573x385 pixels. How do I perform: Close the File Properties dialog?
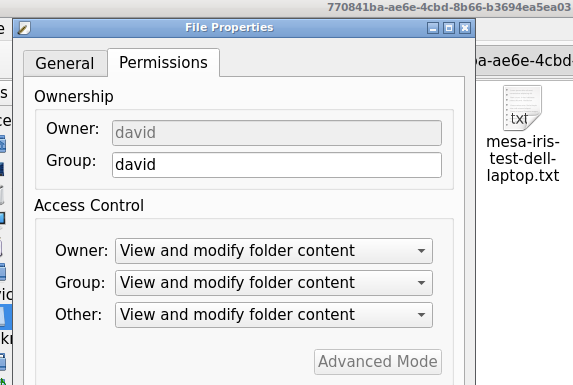tap(465, 28)
